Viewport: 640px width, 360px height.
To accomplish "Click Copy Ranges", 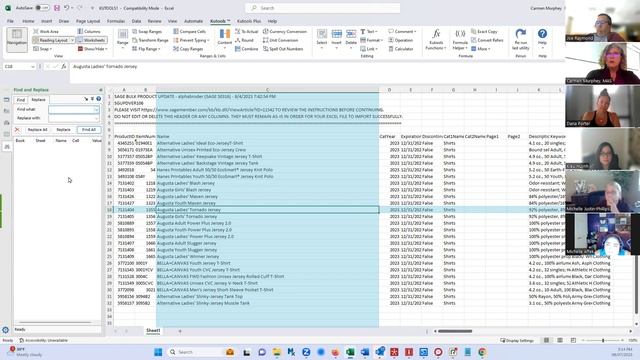I will [188, 49].
